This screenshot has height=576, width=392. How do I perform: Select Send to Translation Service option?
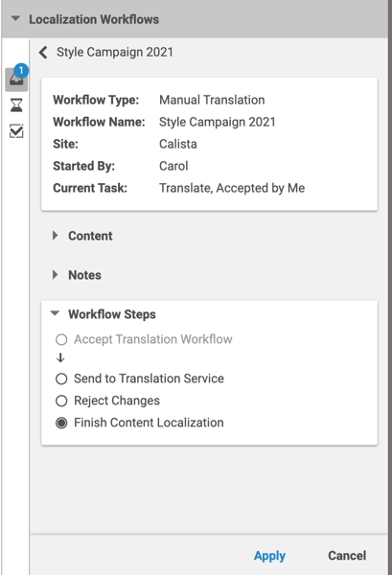(61, 379)
